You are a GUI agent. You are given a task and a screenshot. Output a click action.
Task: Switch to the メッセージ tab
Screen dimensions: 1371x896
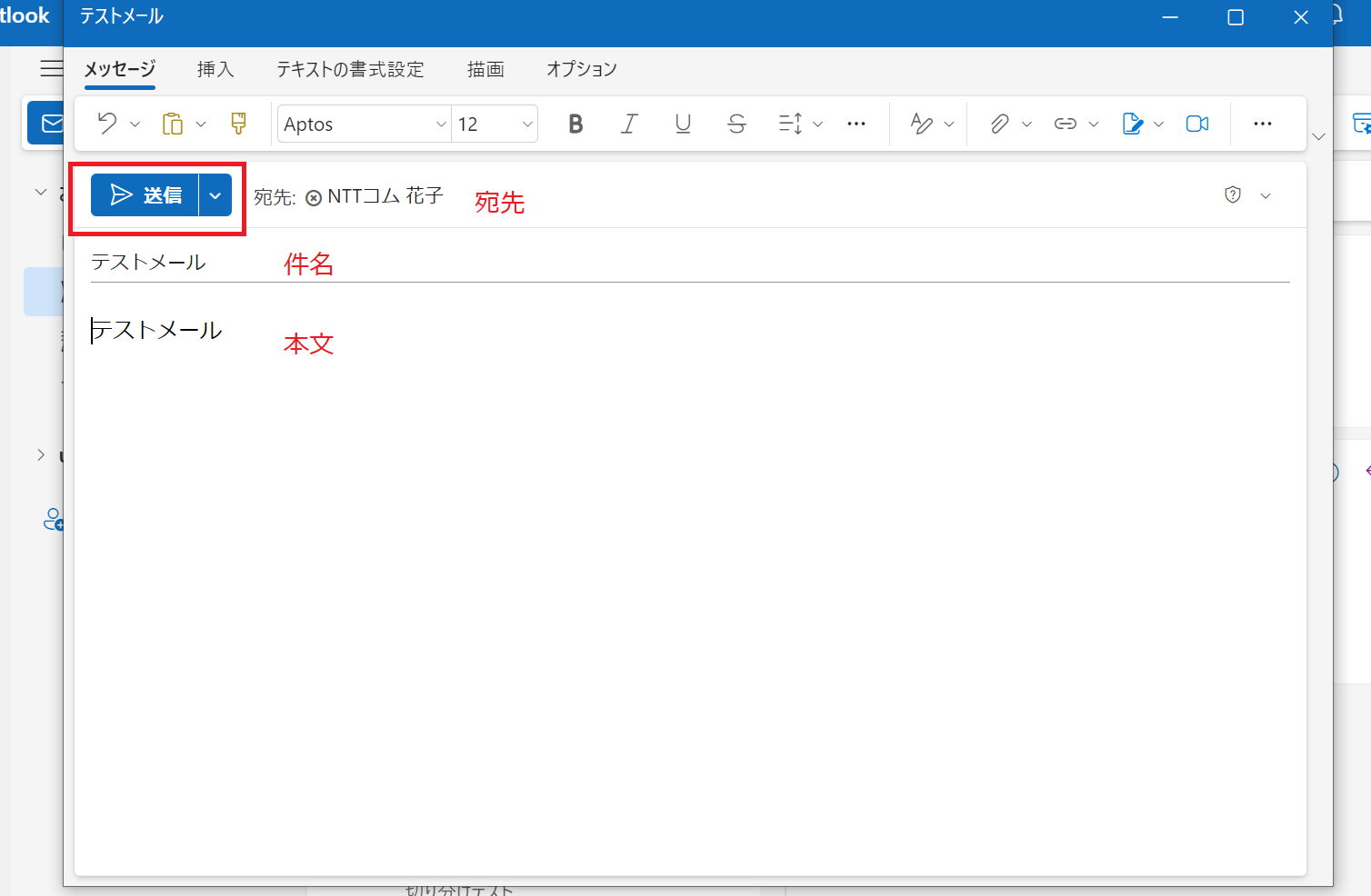(120, 69)
